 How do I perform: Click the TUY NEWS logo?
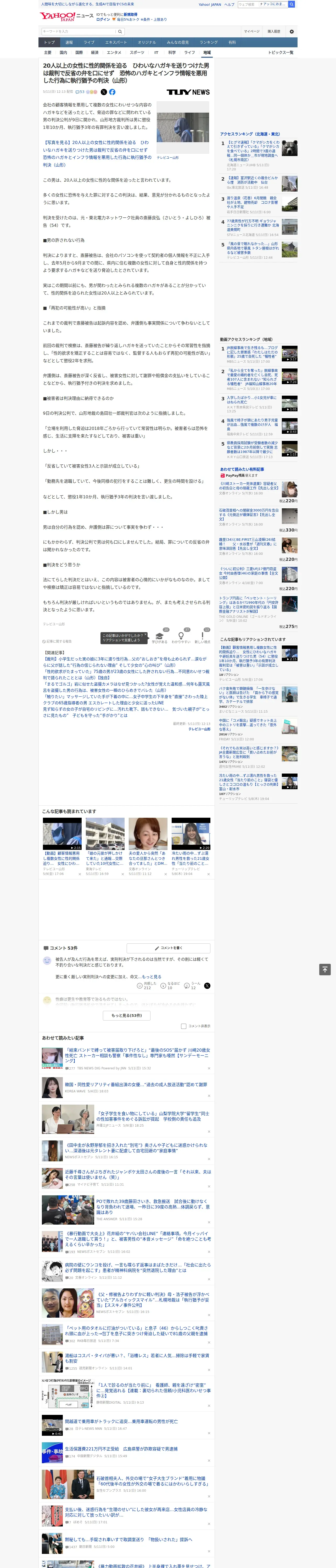click(x=188, y=92)
